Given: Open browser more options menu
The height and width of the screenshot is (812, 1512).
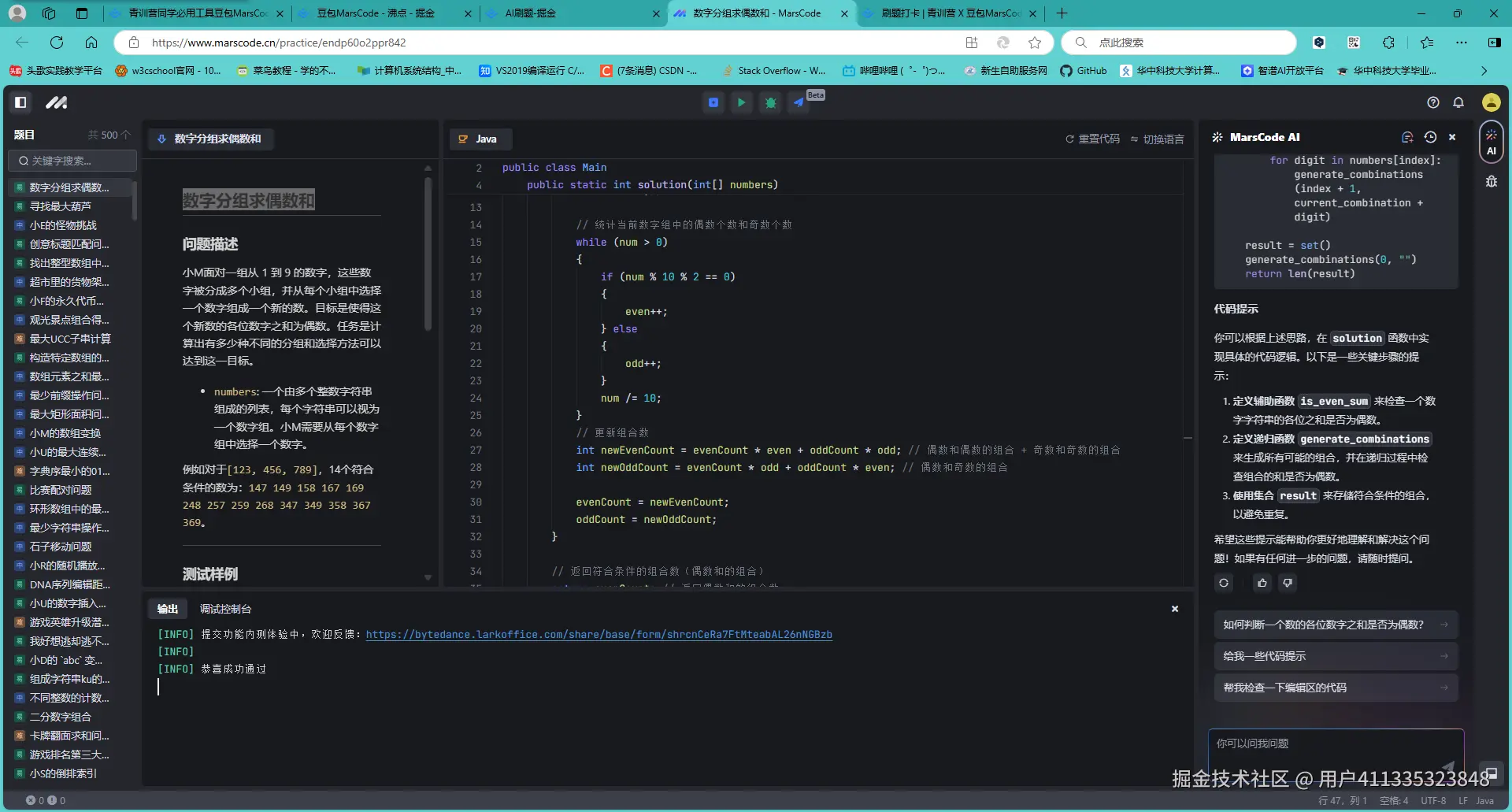Looking at the screenshot, I should coord(1462,43).
